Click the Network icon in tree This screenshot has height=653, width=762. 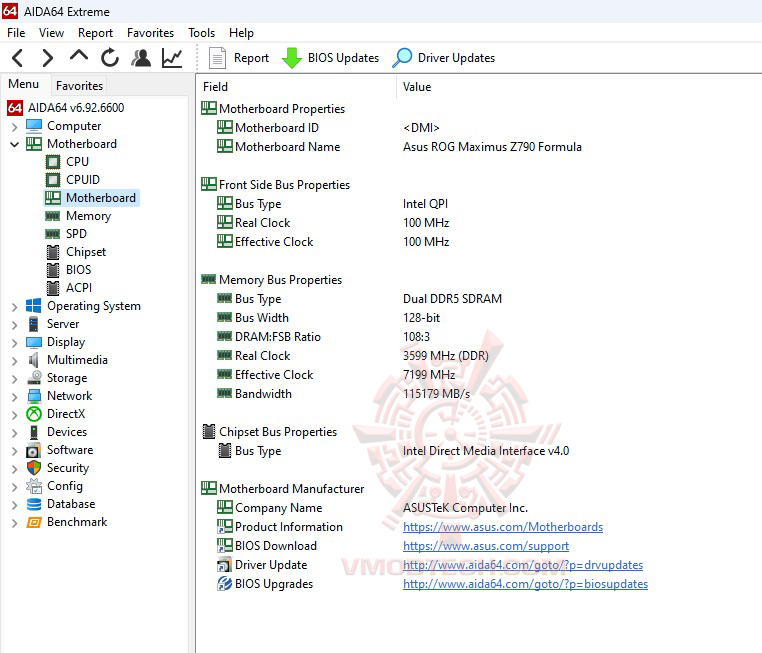[x=34, y=396]
